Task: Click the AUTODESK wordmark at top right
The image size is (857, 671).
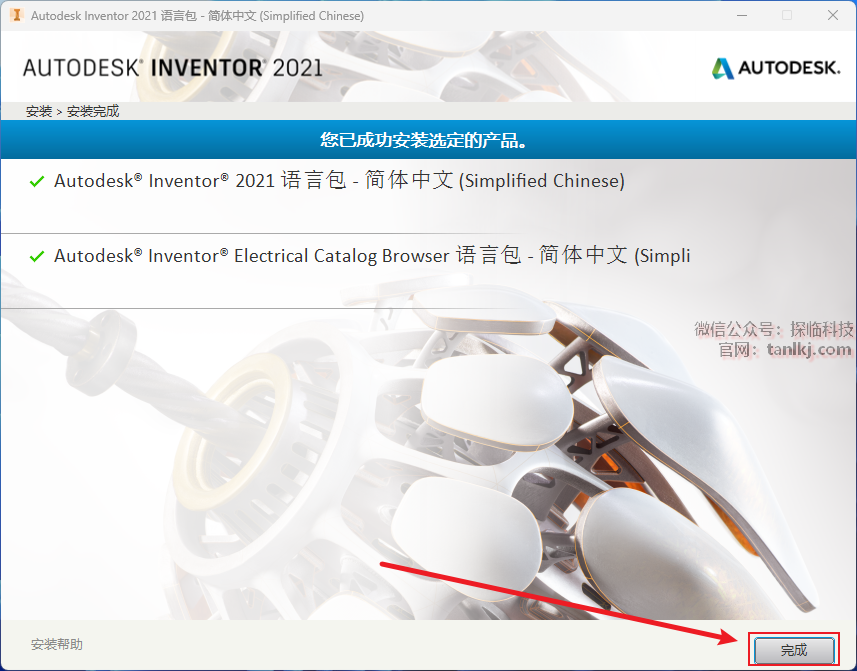Action: coord(789,68)
